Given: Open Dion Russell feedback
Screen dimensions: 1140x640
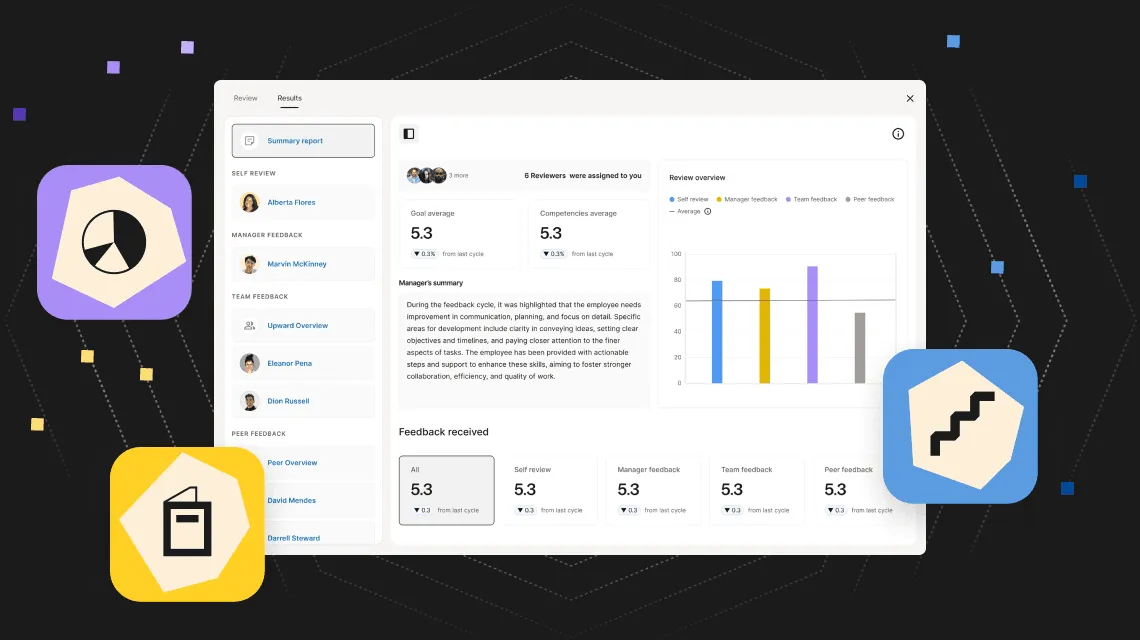Looking at the screenshot, I should click(303, 401).
